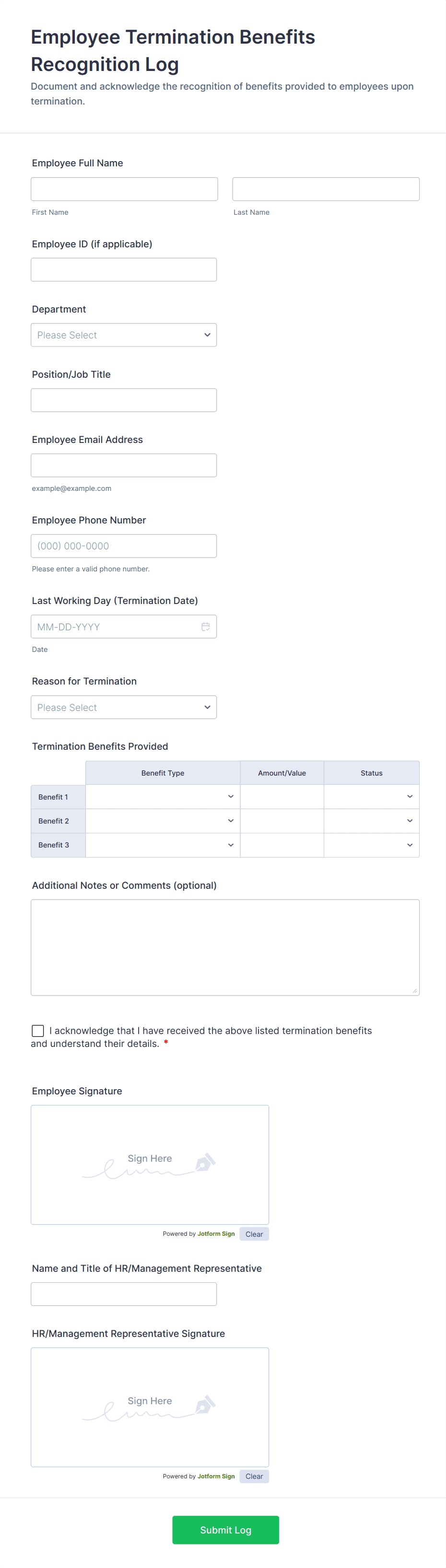
Task: Expand Benefit 1 Status dropdown
Action: pyautogui.click(x=371, y=797)
